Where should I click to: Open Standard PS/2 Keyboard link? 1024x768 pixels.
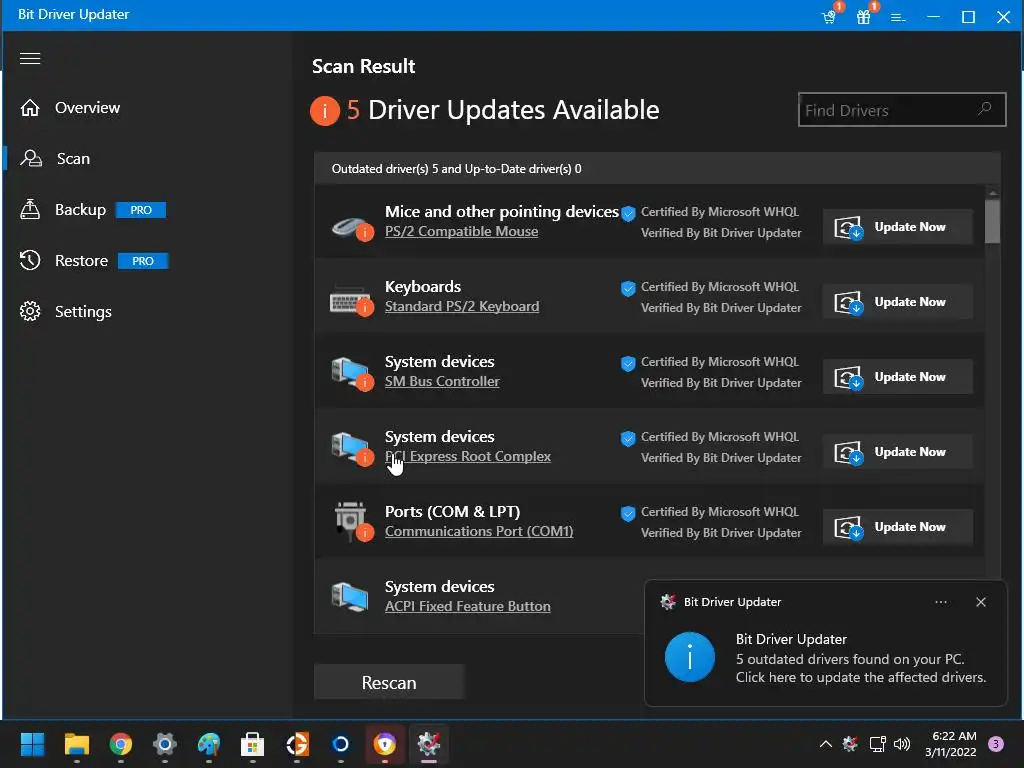tap(462, 306)
